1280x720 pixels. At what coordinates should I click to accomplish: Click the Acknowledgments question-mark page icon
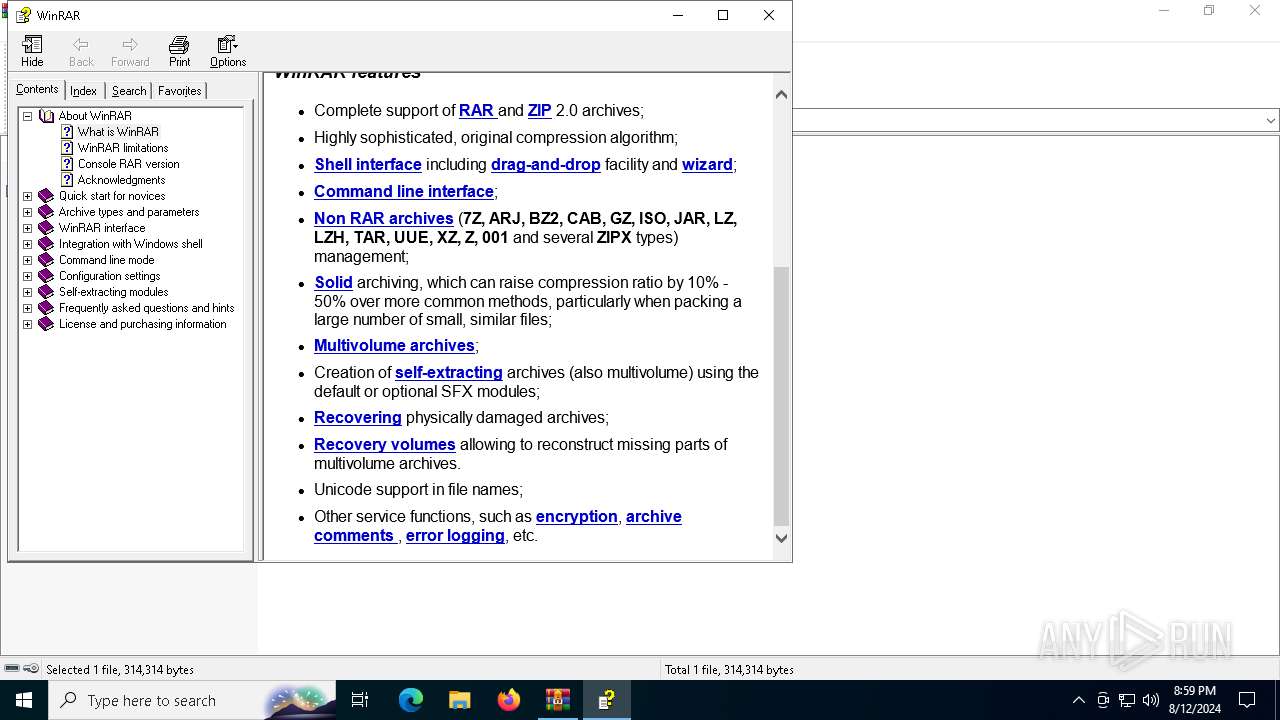tap(67, 180)
